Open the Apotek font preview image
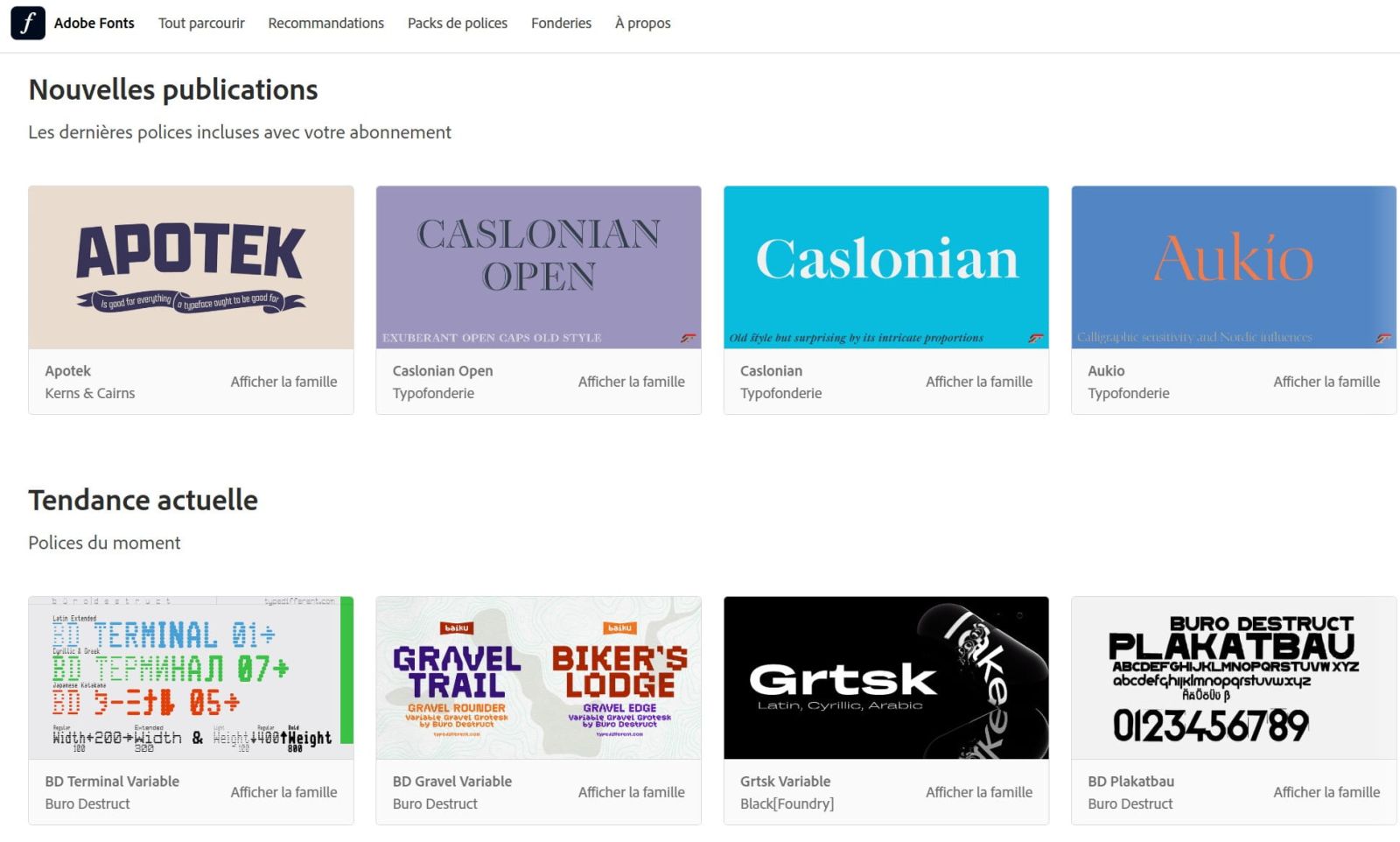1400x842 pixels. click(x=191, y=267)
